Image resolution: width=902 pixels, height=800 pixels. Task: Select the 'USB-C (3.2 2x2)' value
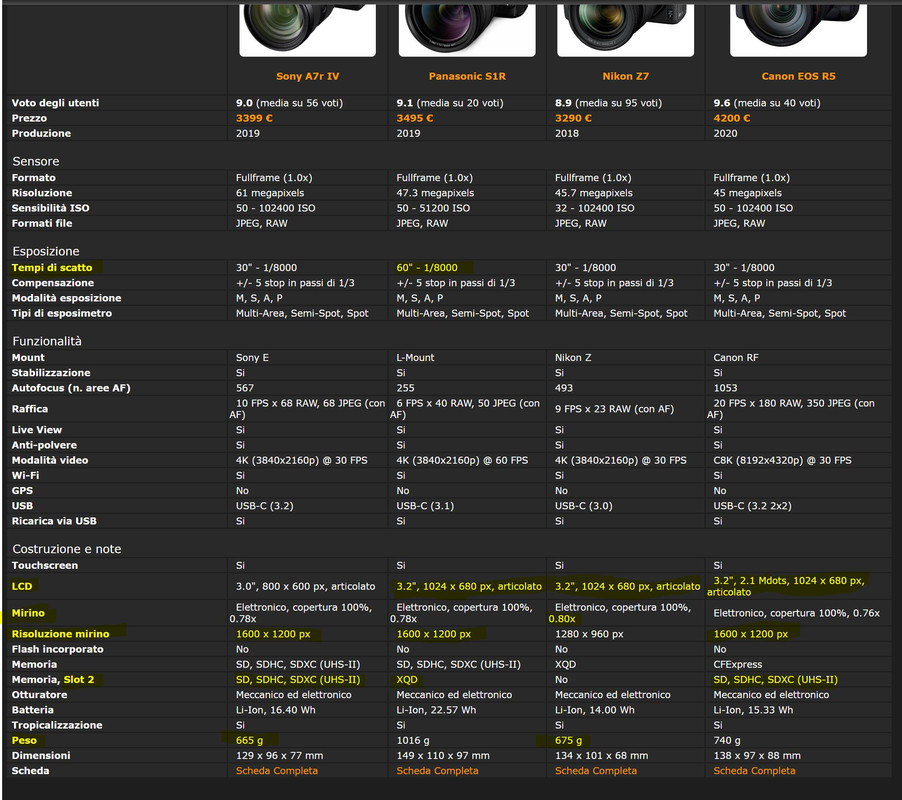click(x=752, y=506)
